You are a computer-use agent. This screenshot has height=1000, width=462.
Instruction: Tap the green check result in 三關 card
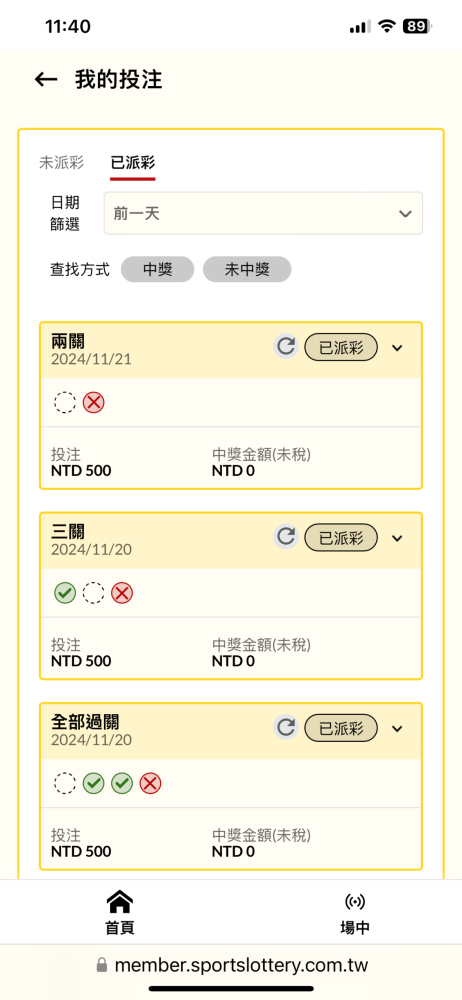click(x=65, y=594)
